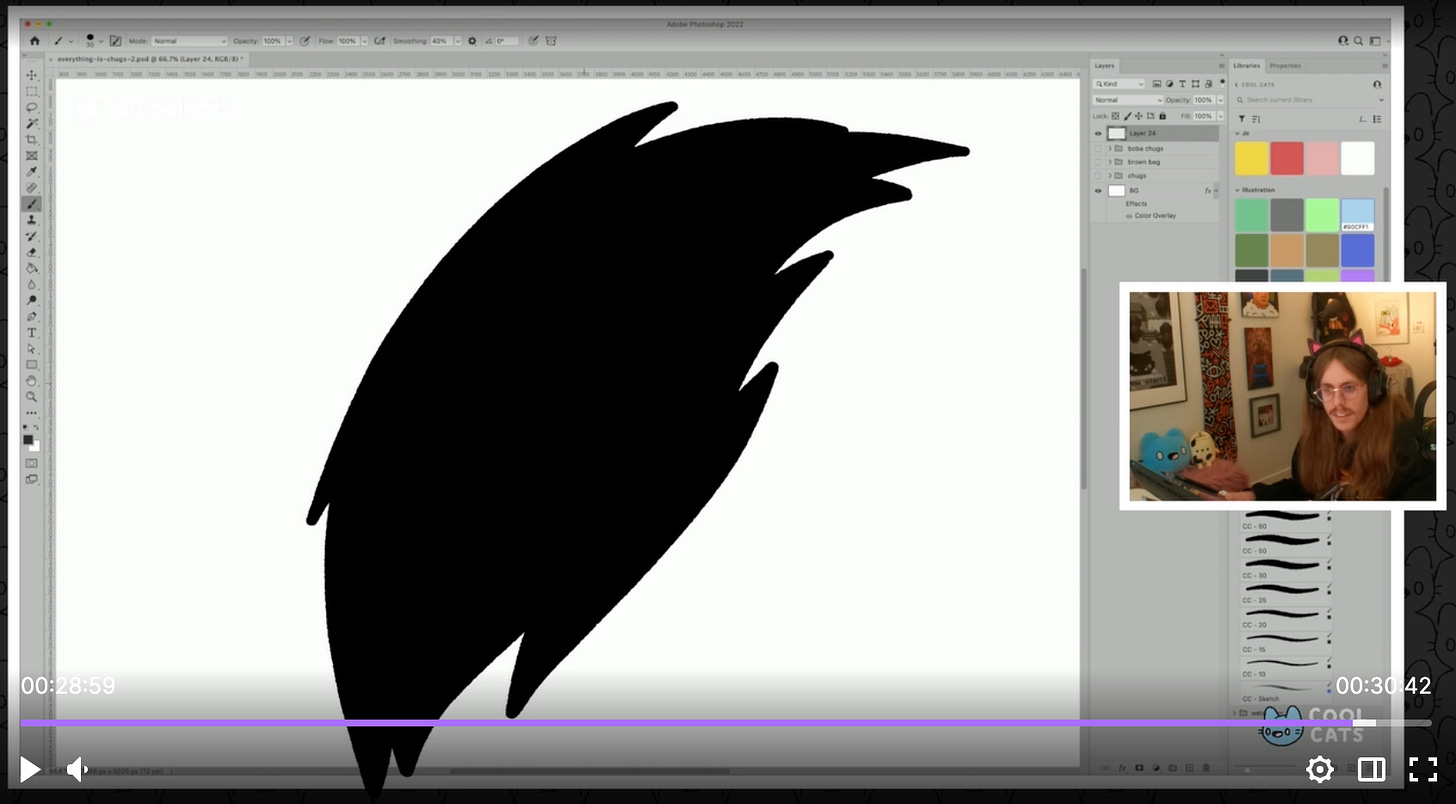Click the Search current library field
The height and width of the screenshot is (804, 1456).
(x=1309, y=100)
